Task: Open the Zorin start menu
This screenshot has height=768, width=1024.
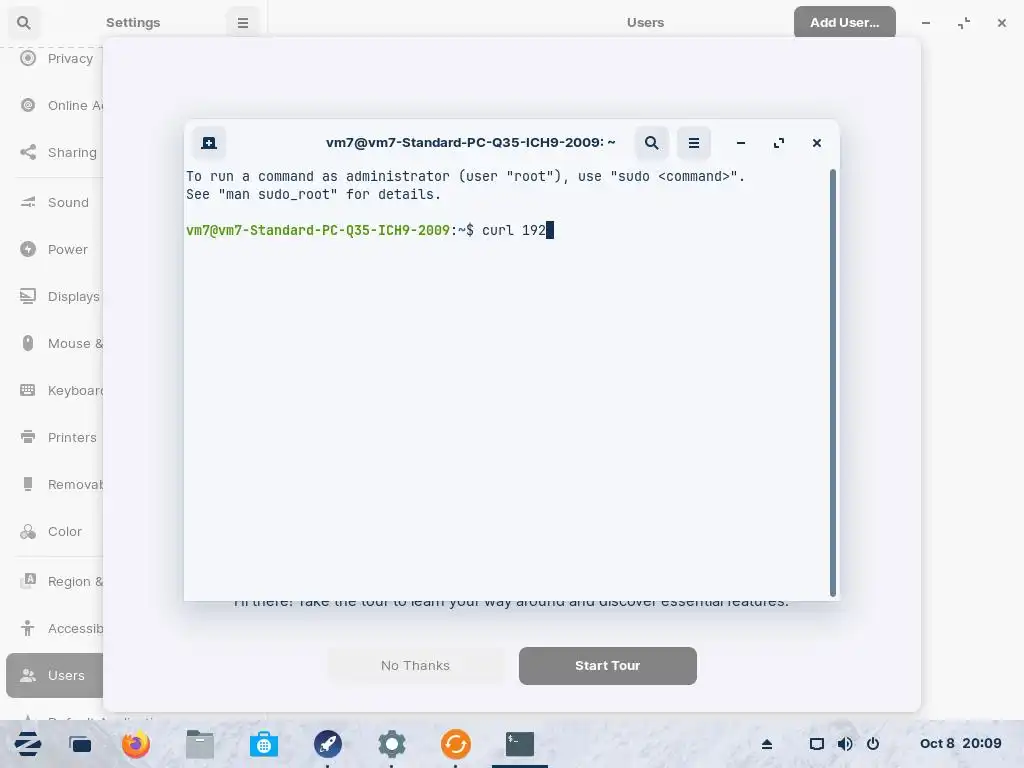Action: click(x=28, y=744)
